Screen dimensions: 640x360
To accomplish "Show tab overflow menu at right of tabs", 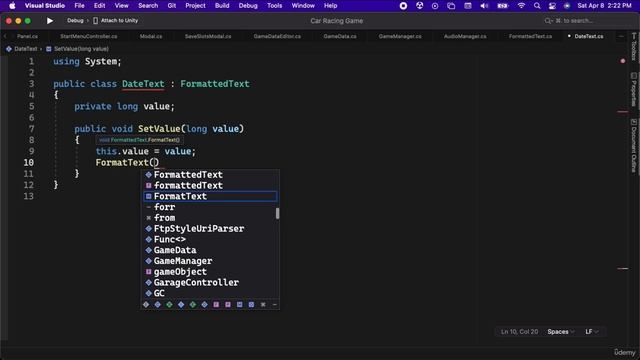I will coord(621,36).
